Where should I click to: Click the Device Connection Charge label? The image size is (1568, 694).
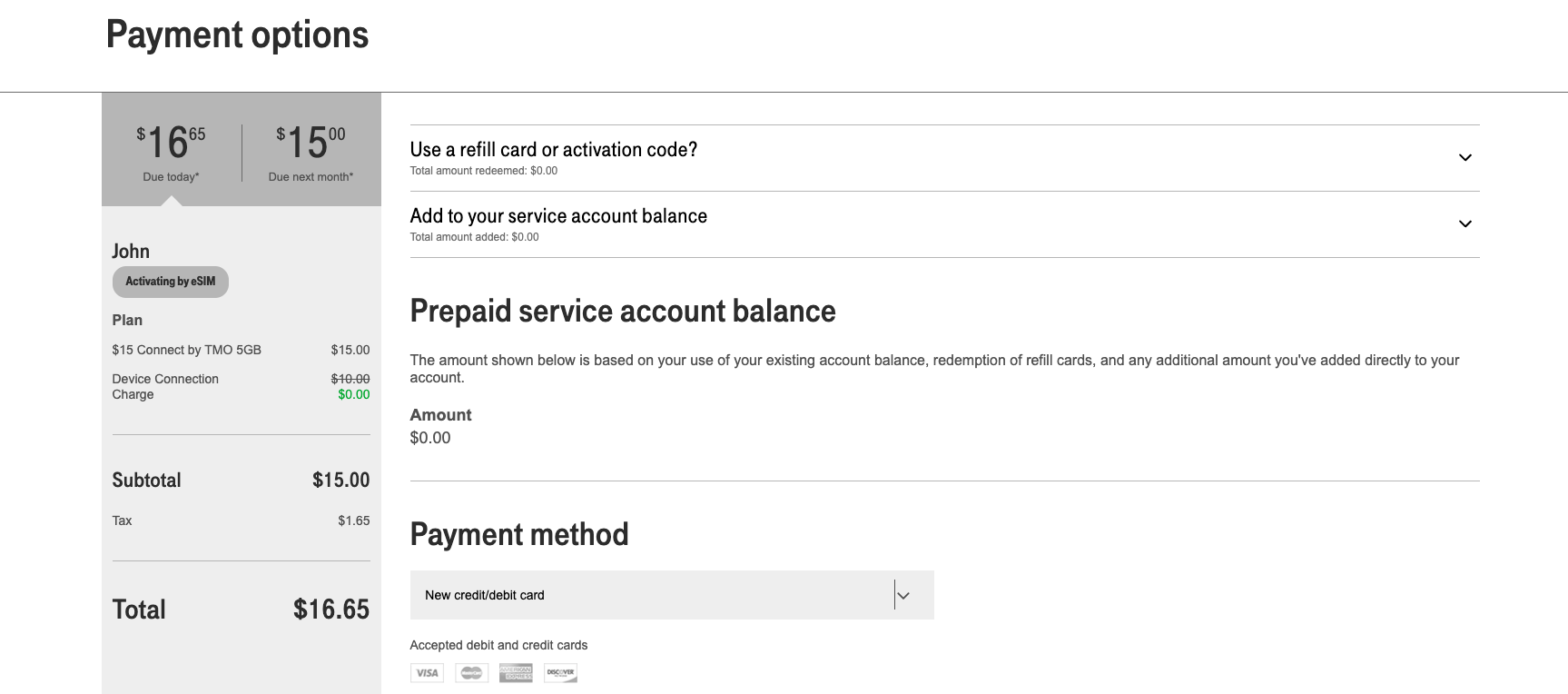click(x=165, y=387)
